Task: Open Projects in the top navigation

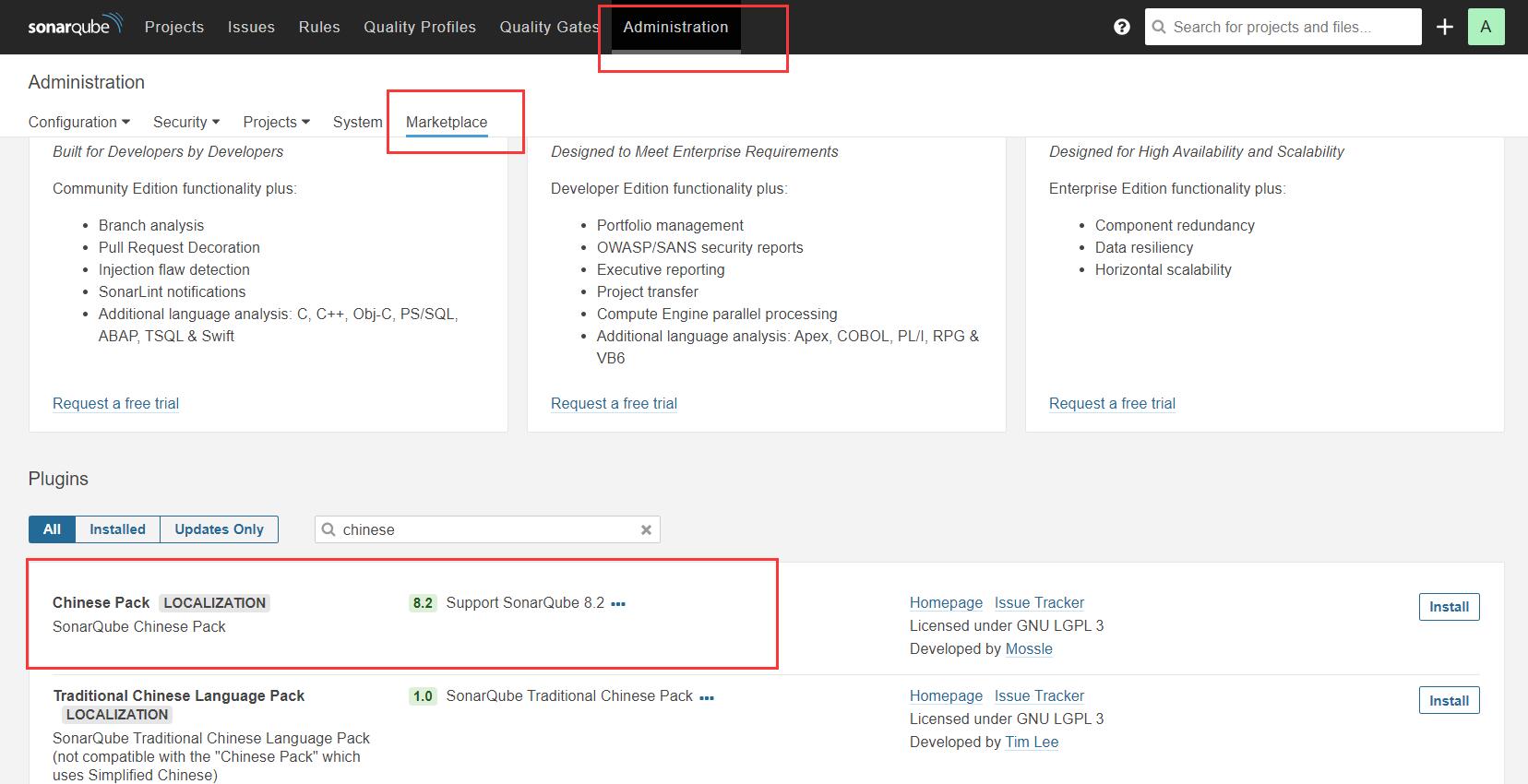Action: pos(174,27)
